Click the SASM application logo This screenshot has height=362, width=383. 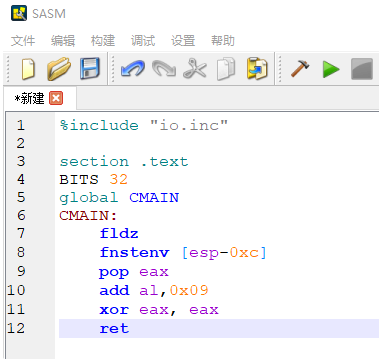pyautogui.click(x=19, y=13)
